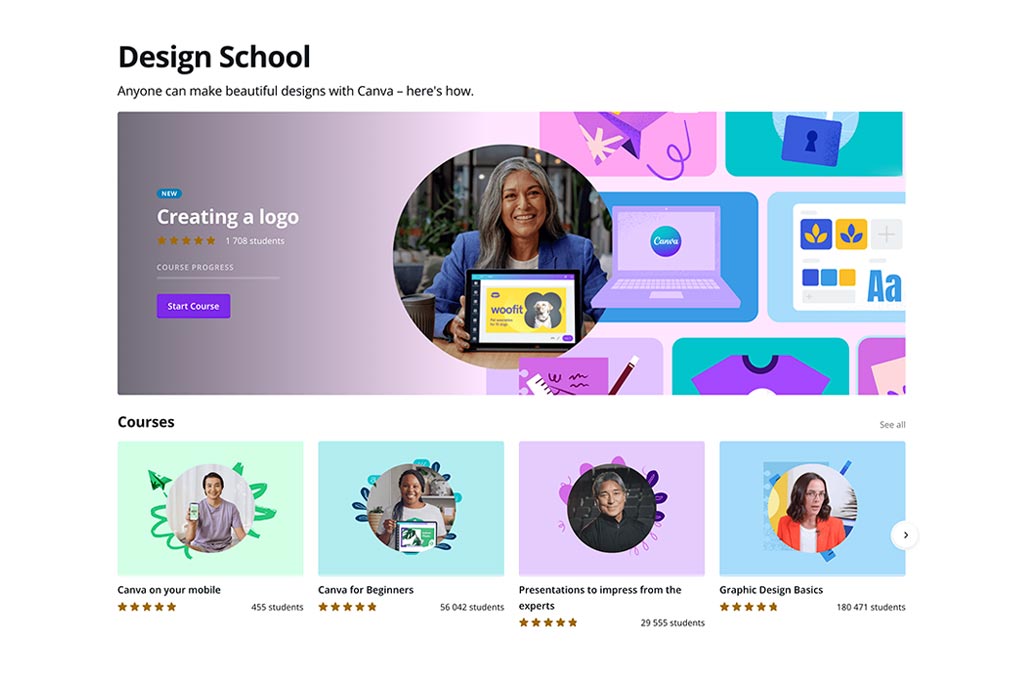Screen dimensions: 1024x680
Task: Advance the courses carousel with the right arrow
Action: (x=904, y=535)
